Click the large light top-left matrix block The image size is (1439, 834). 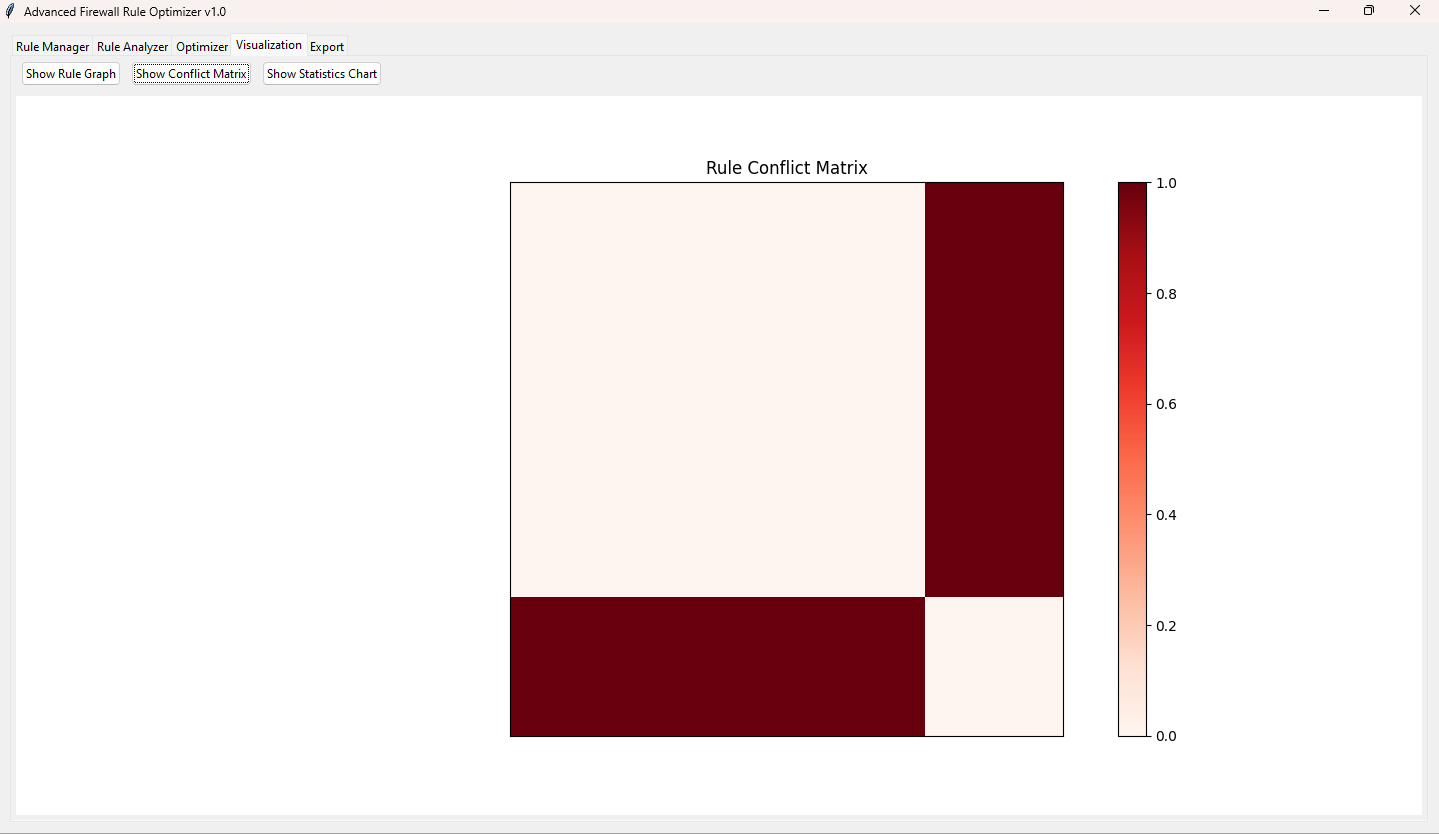(x=717, y=389)
